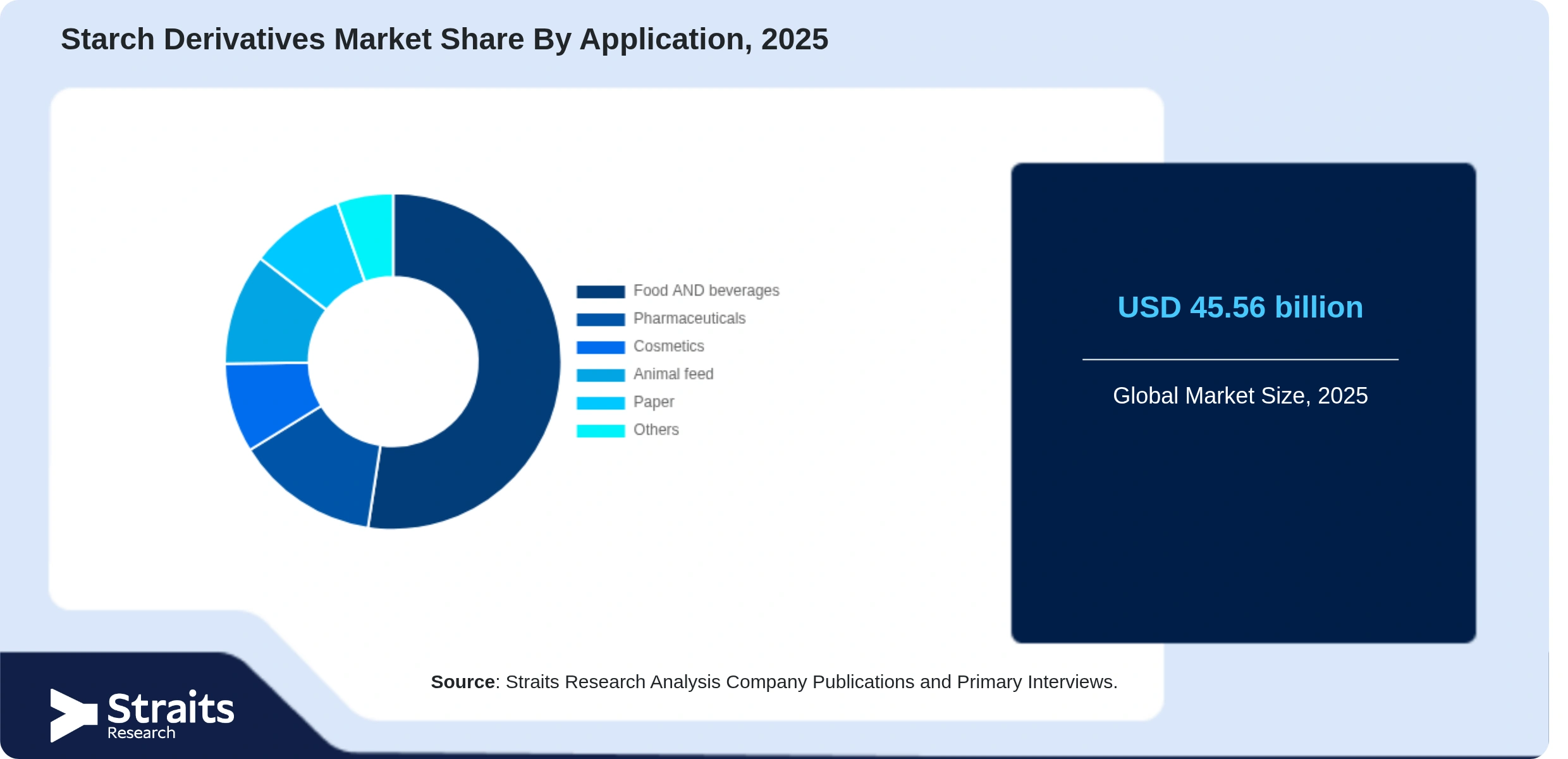Click the sky blue Paper donut slice

click(x=316, y=253)
